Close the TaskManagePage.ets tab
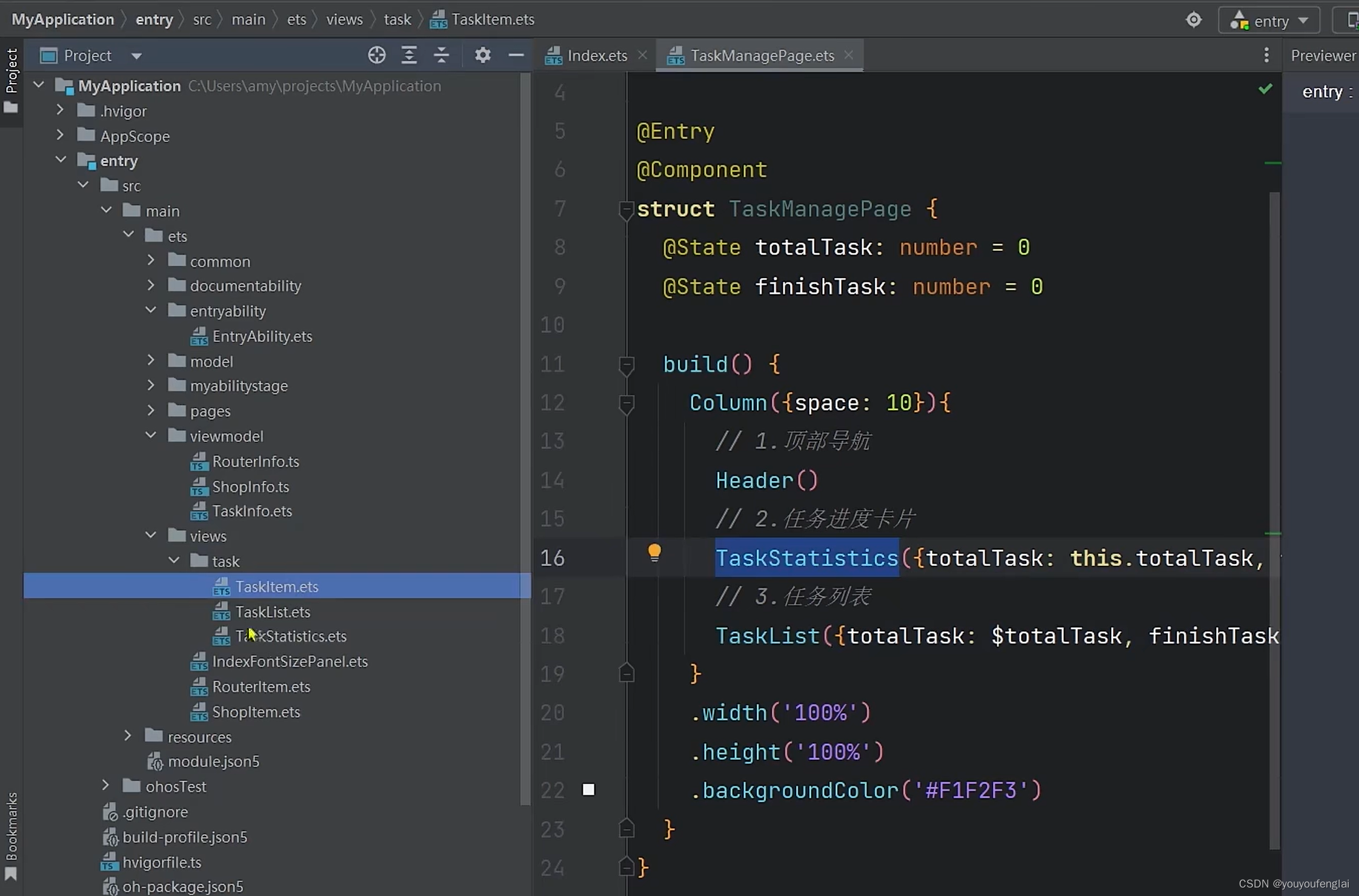 849,55
